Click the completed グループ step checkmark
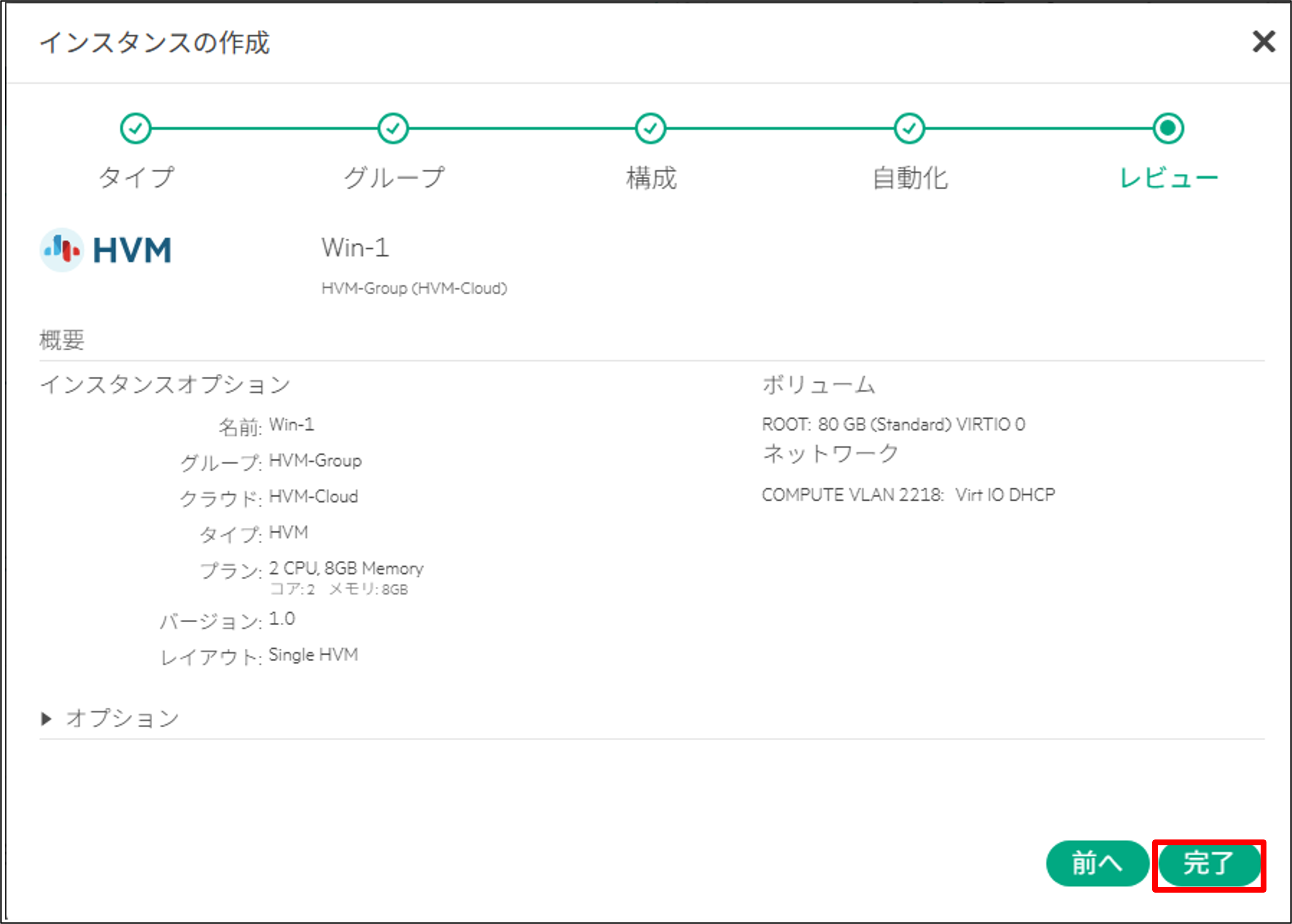1292x924 pixels. [x=394, y=128]
